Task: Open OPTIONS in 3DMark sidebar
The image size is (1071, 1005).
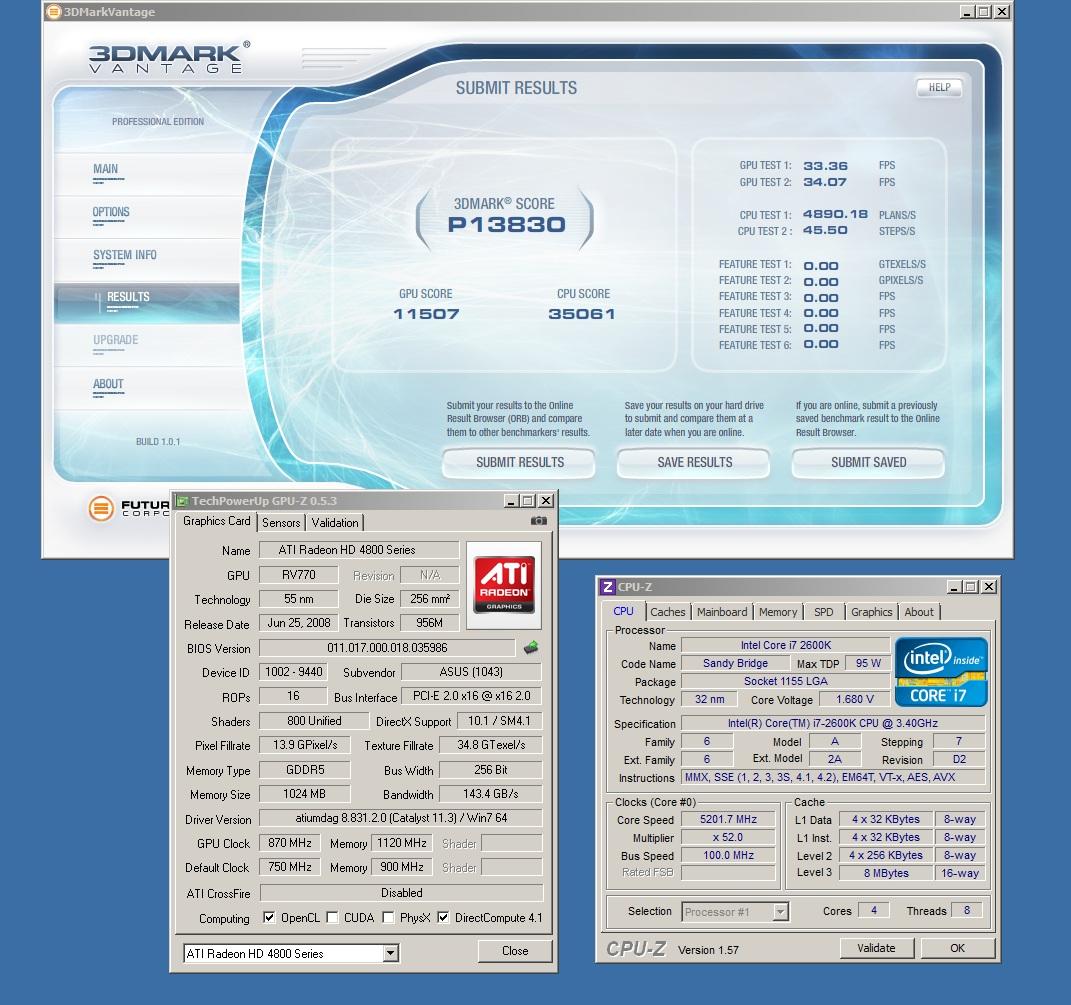Action: [111, 212]
